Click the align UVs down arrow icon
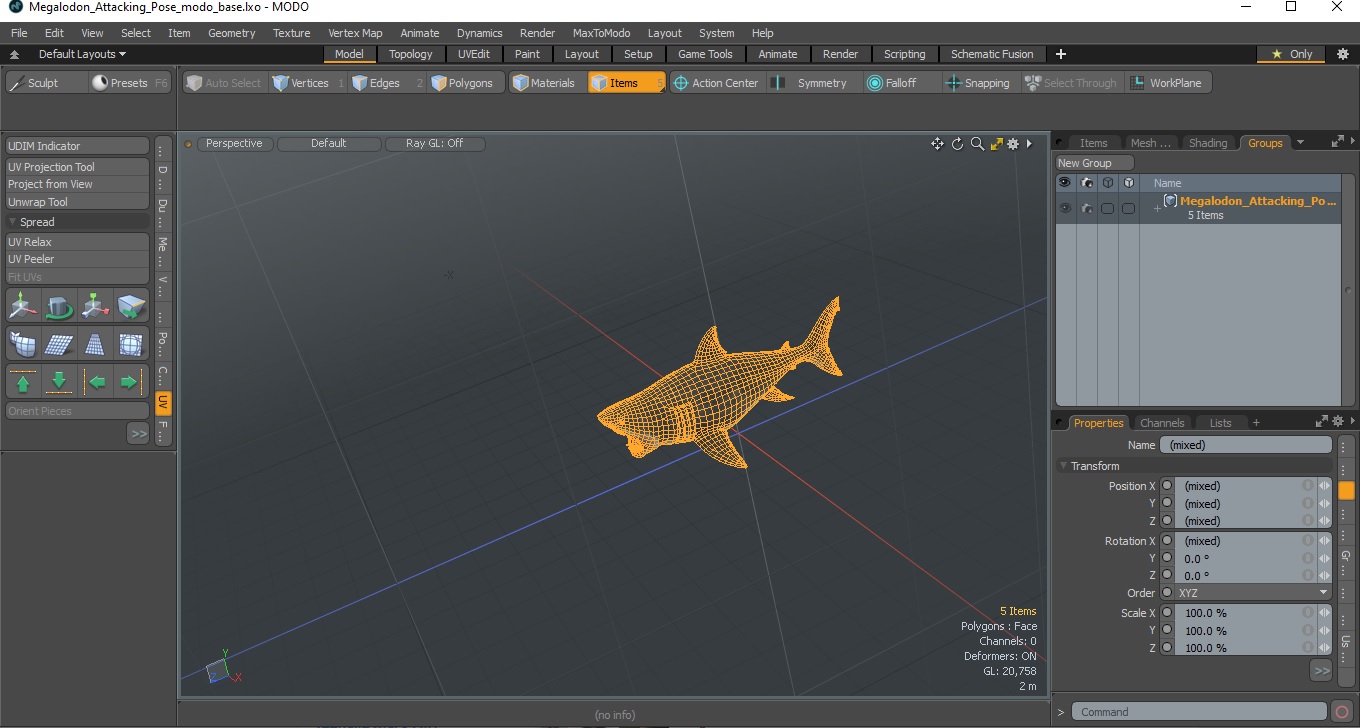 [x=59, y=382]
